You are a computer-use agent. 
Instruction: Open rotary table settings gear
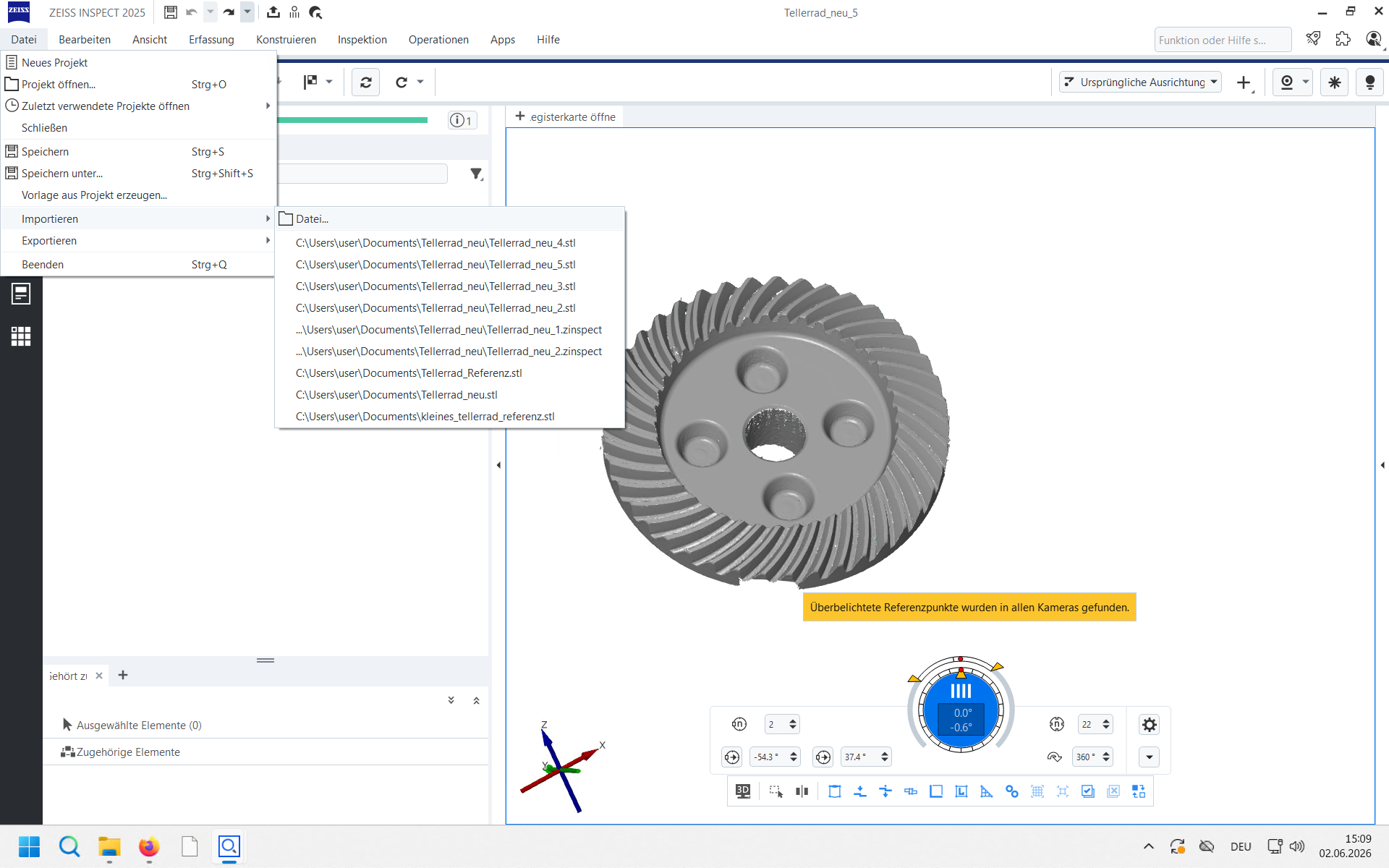(x=1149, y=724)
